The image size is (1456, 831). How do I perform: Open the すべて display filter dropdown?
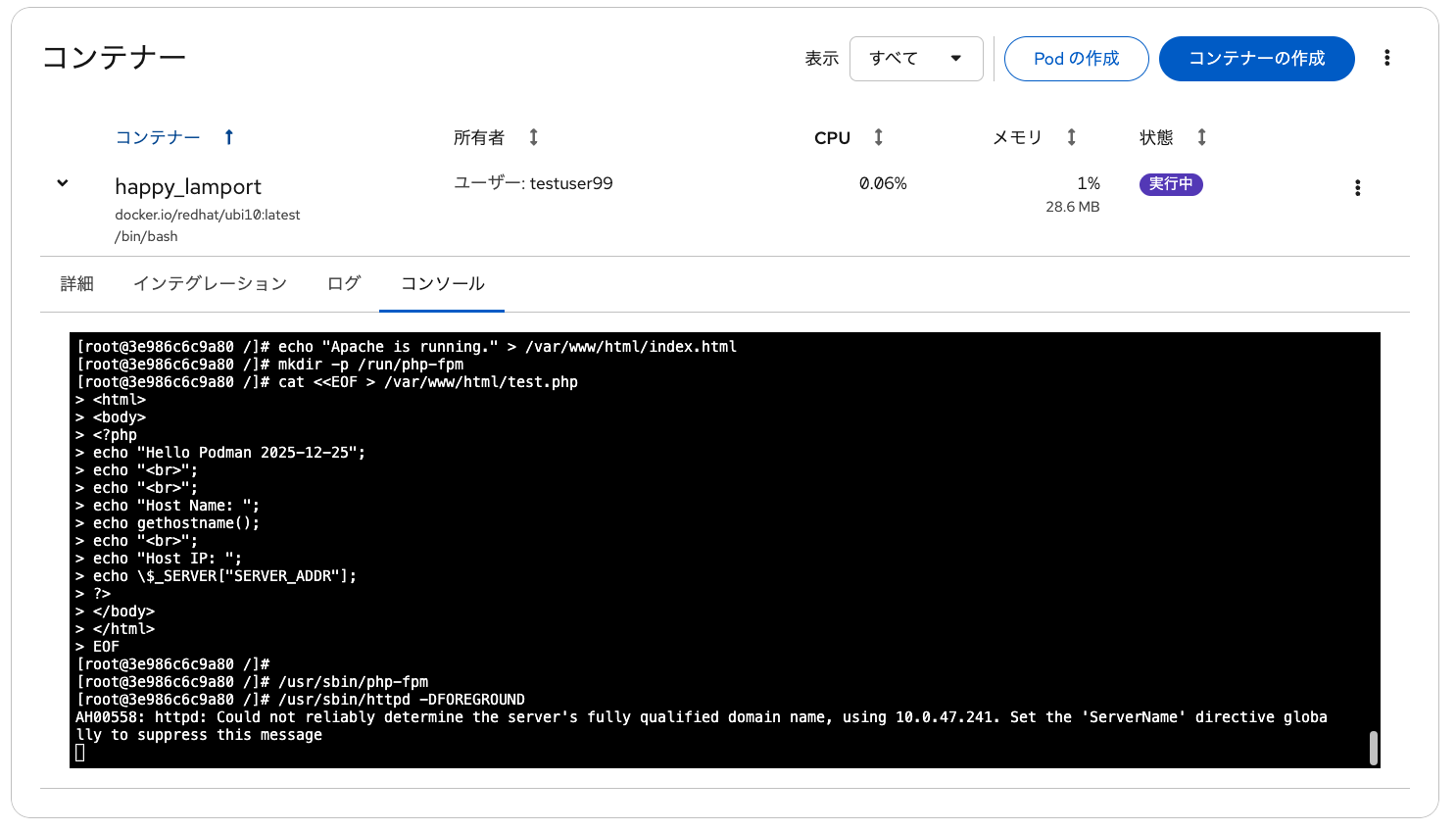click(916, 59)
